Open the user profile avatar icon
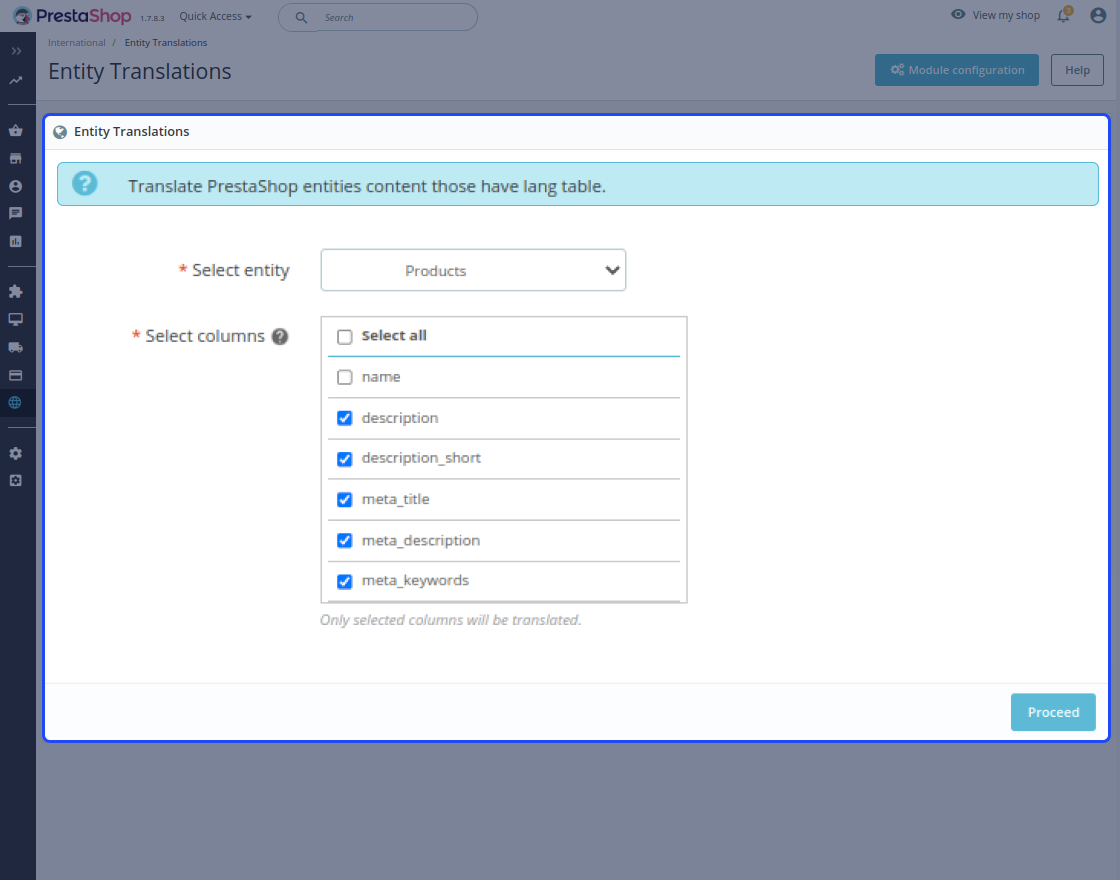The width and height of the screenshot is (1120, 880). tap(1098, 15)
